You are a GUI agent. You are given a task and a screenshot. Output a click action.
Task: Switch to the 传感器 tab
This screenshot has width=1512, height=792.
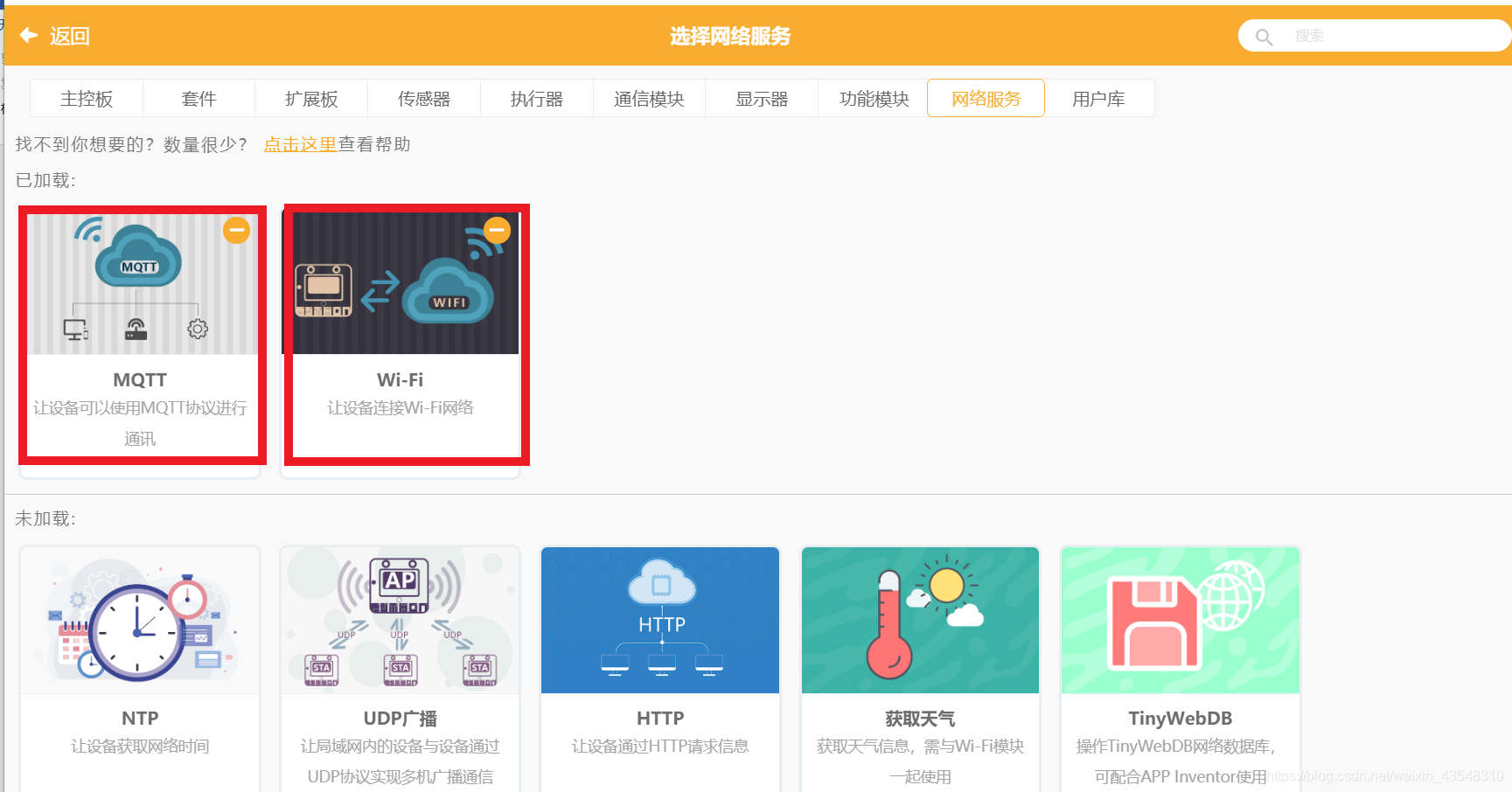pos(423,99)
